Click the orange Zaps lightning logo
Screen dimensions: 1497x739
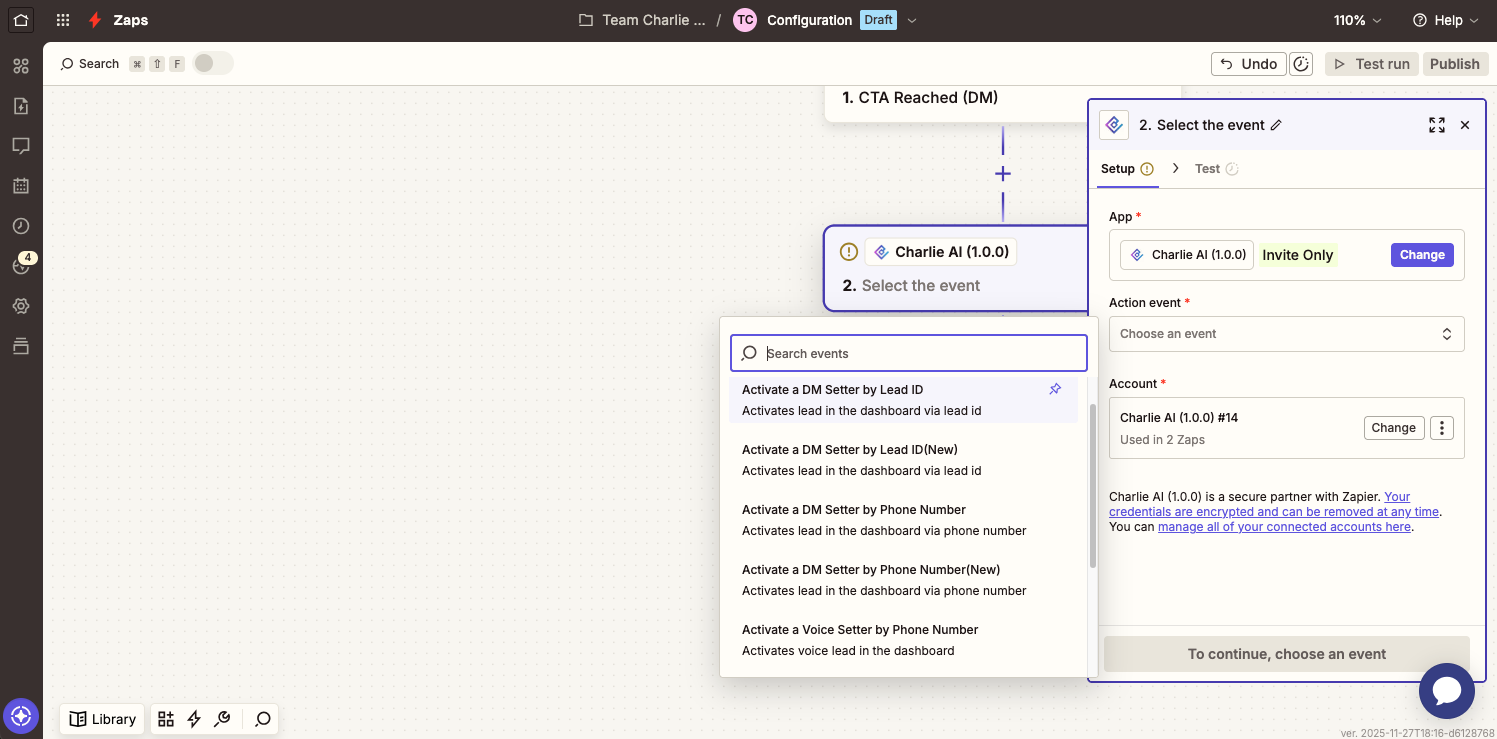point(95,20)
